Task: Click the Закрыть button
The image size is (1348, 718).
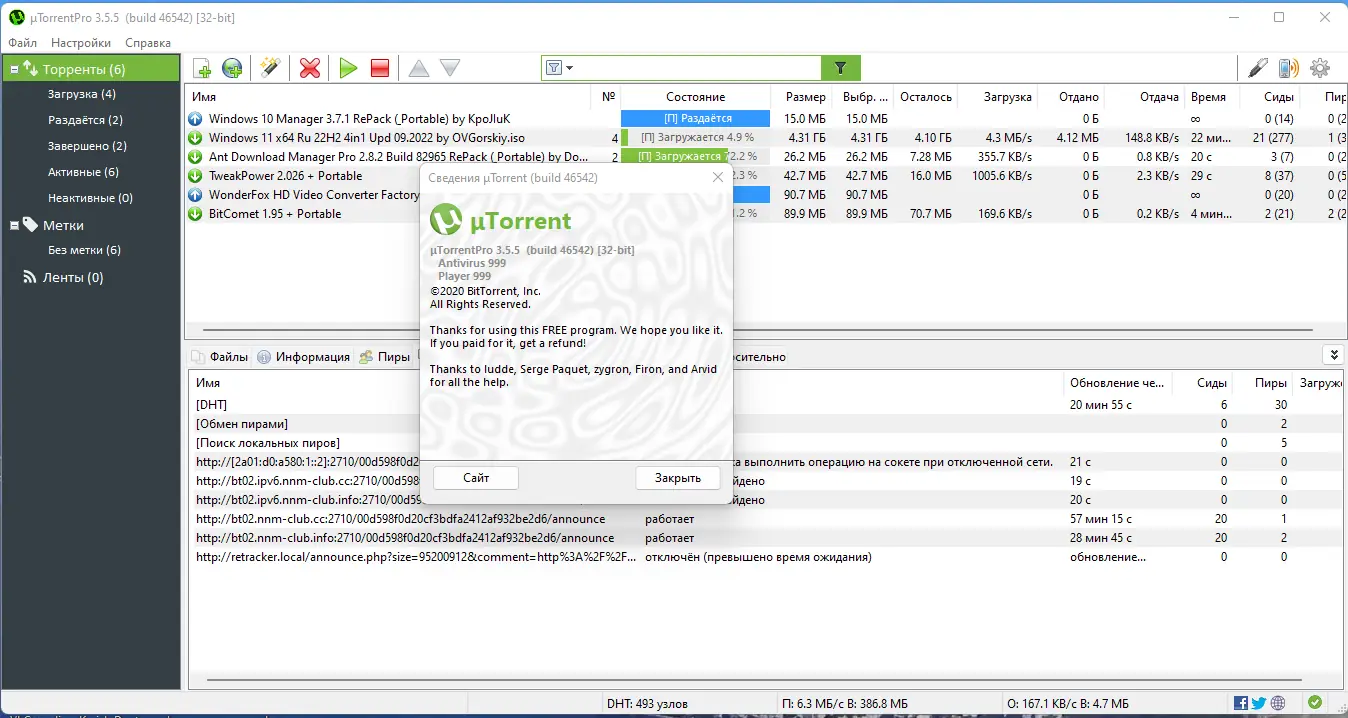Action: 678,478
